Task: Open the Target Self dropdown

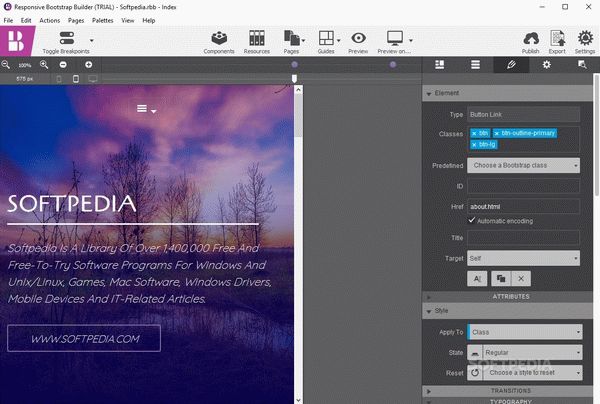Action: click(x=523, y=258)
